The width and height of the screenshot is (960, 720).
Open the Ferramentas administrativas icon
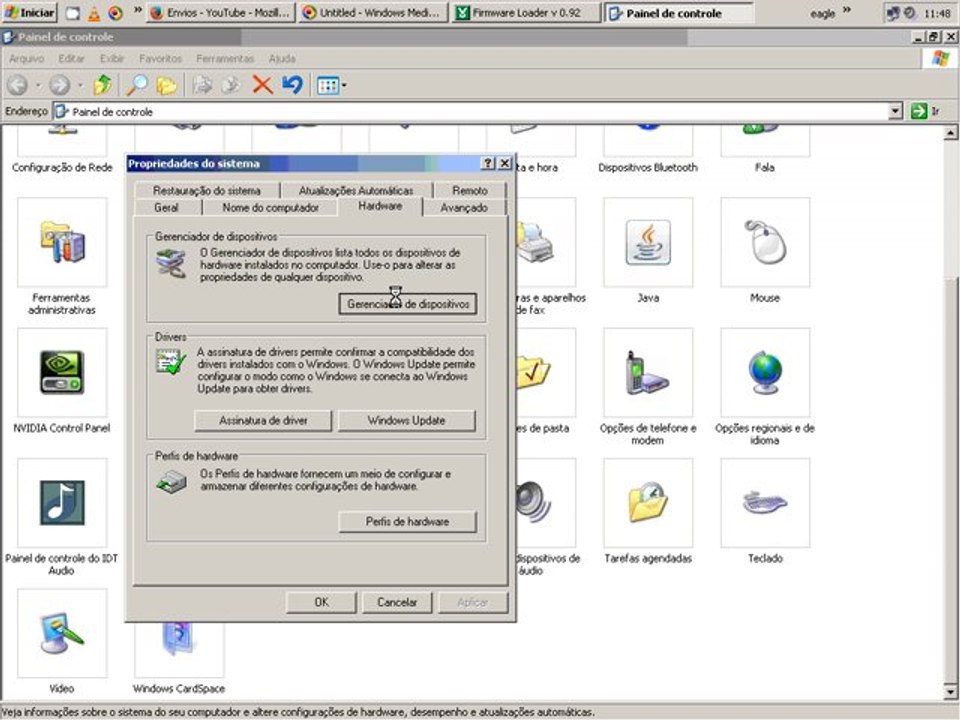[x=62, y=243]
